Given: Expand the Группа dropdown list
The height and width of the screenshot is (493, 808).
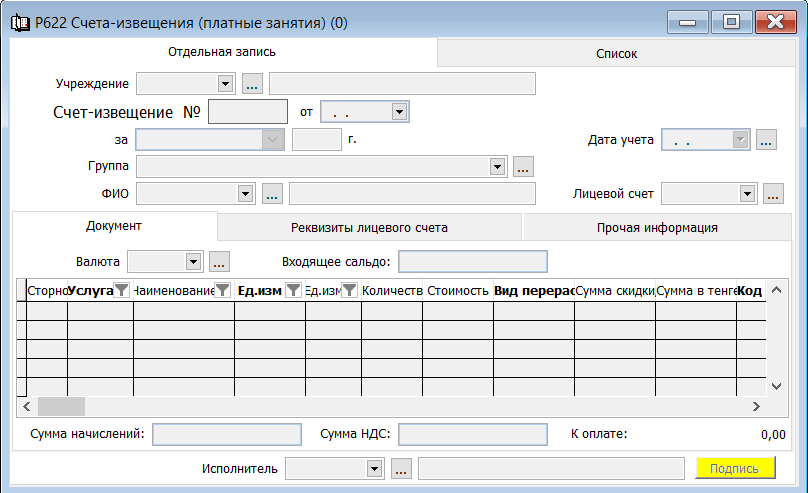Looking at the screenshot, I should [497, 167].
